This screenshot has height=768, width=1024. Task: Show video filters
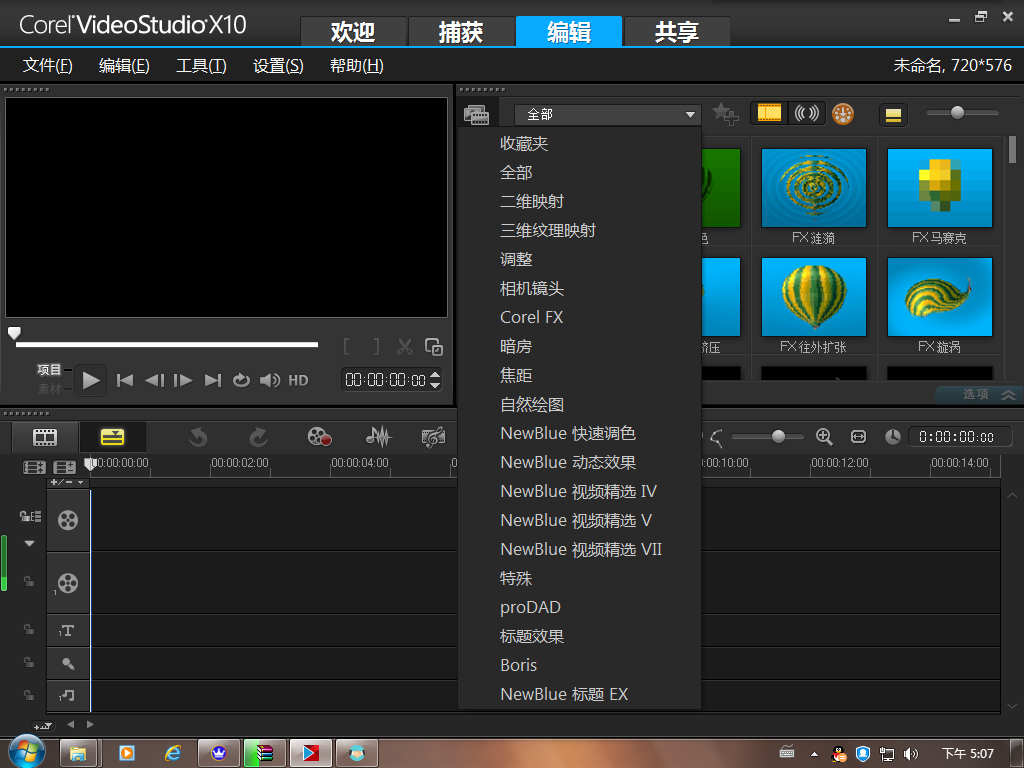(769, 113)
